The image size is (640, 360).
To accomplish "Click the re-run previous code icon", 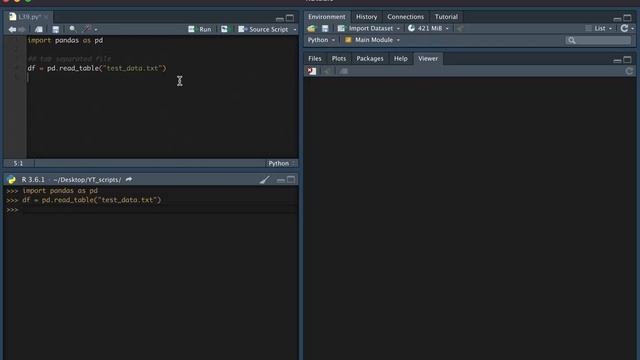I will [224, 29].
